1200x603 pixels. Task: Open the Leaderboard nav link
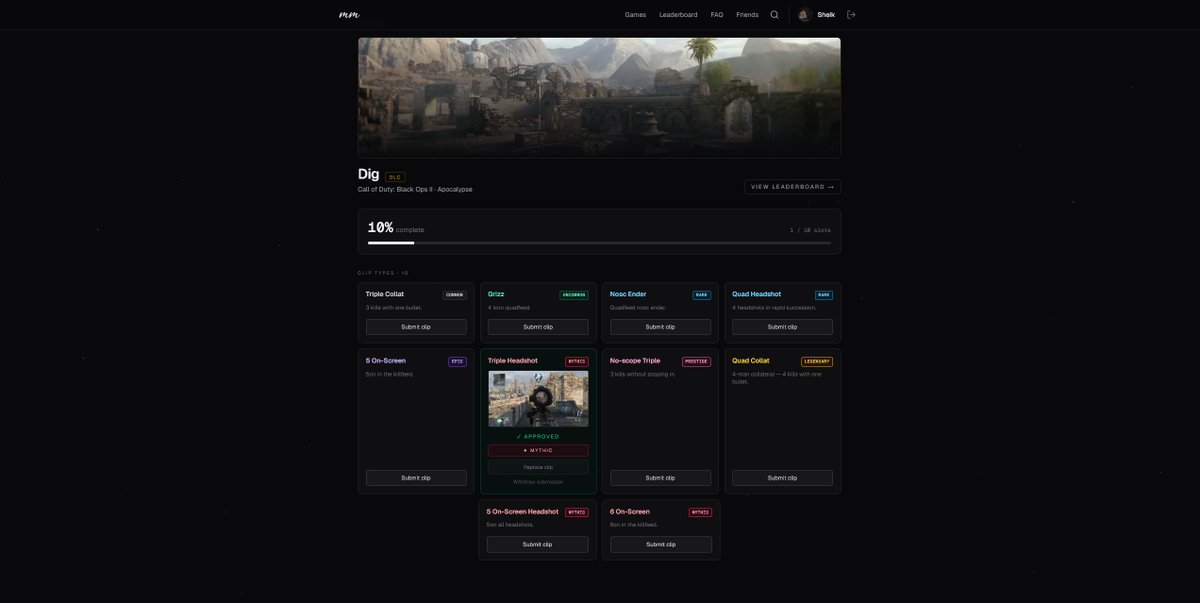pos(678,15)
